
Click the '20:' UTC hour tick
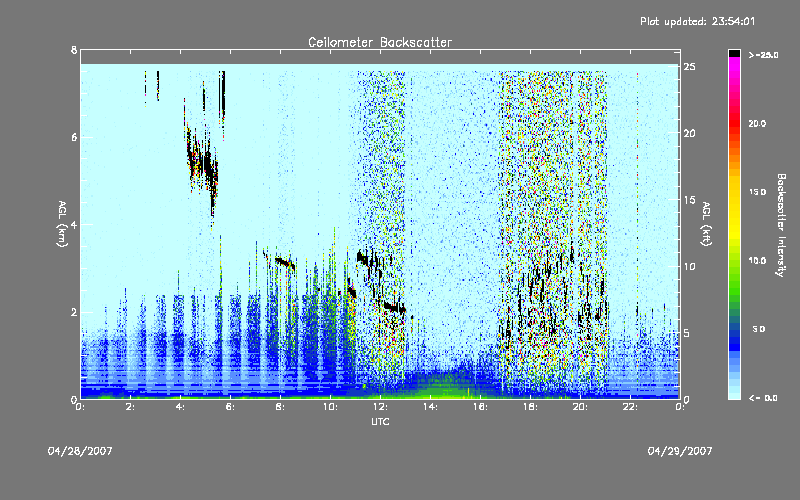[x=580, y=407]
